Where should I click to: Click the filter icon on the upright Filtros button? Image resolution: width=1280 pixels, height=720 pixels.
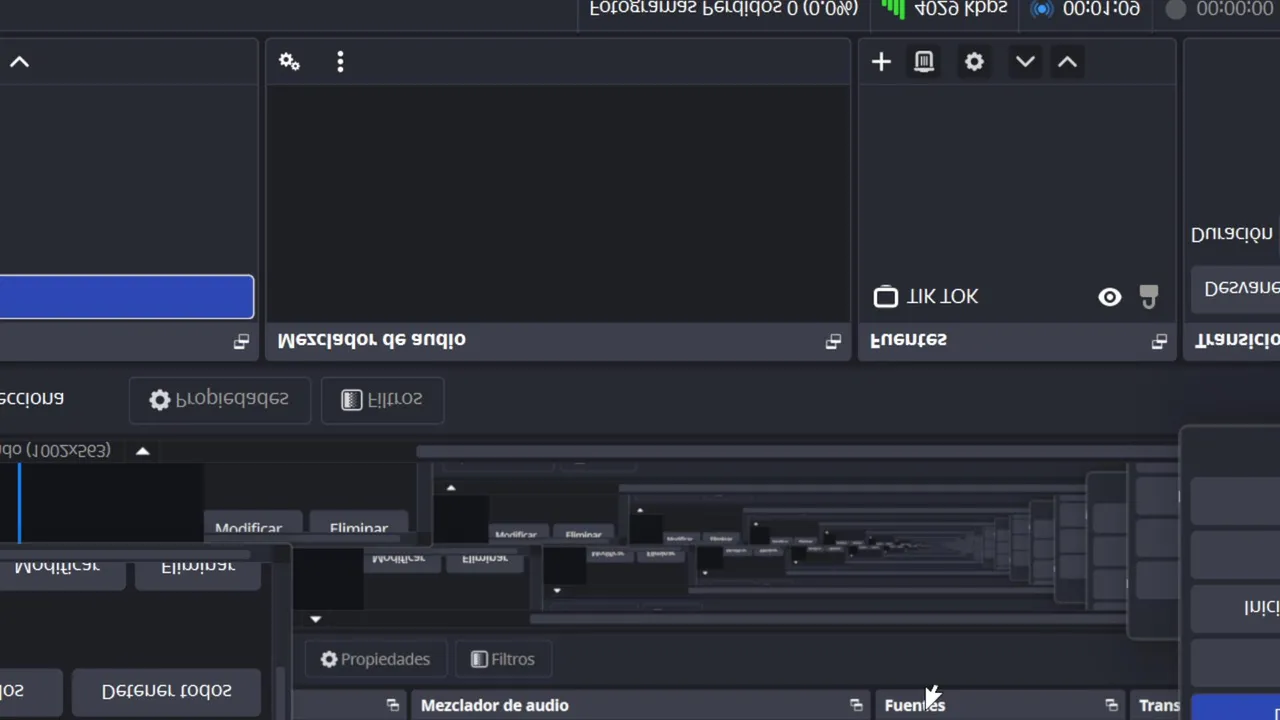pyautogui.click(x=479, y=659)
